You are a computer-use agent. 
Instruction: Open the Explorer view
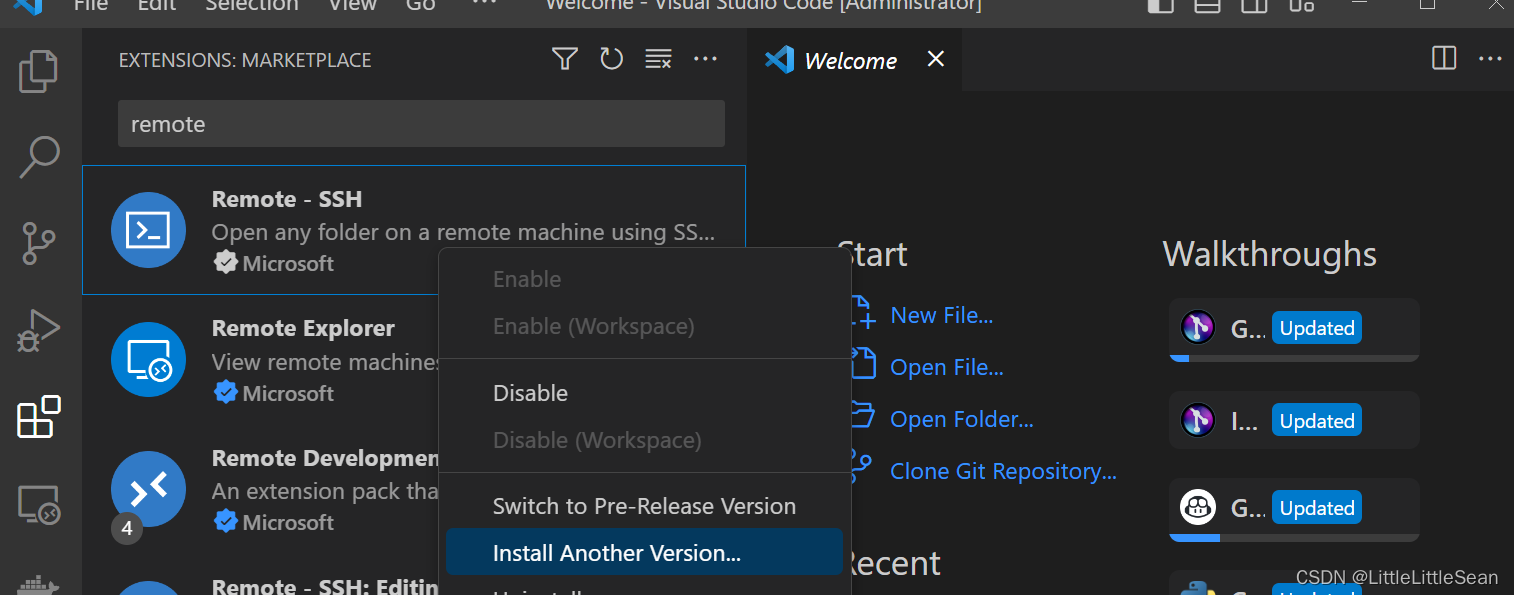pyautogui.click(x=38, y=70)
